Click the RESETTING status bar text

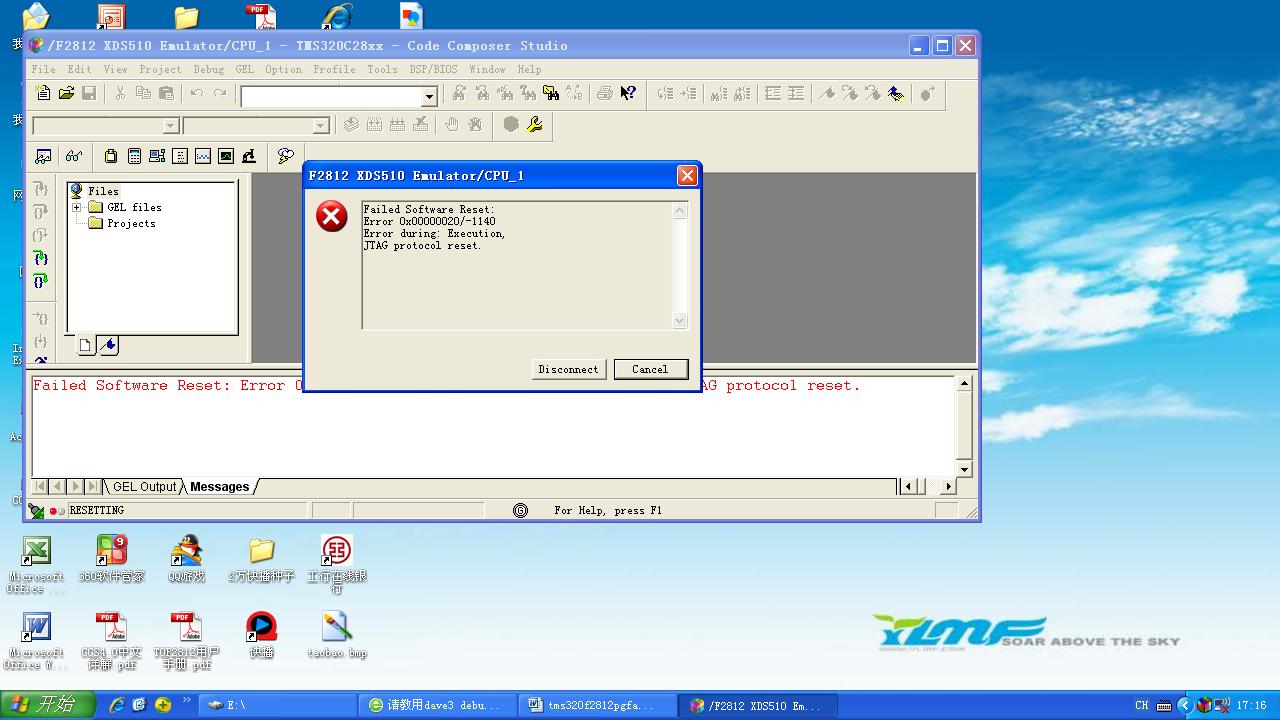(97, 511)
